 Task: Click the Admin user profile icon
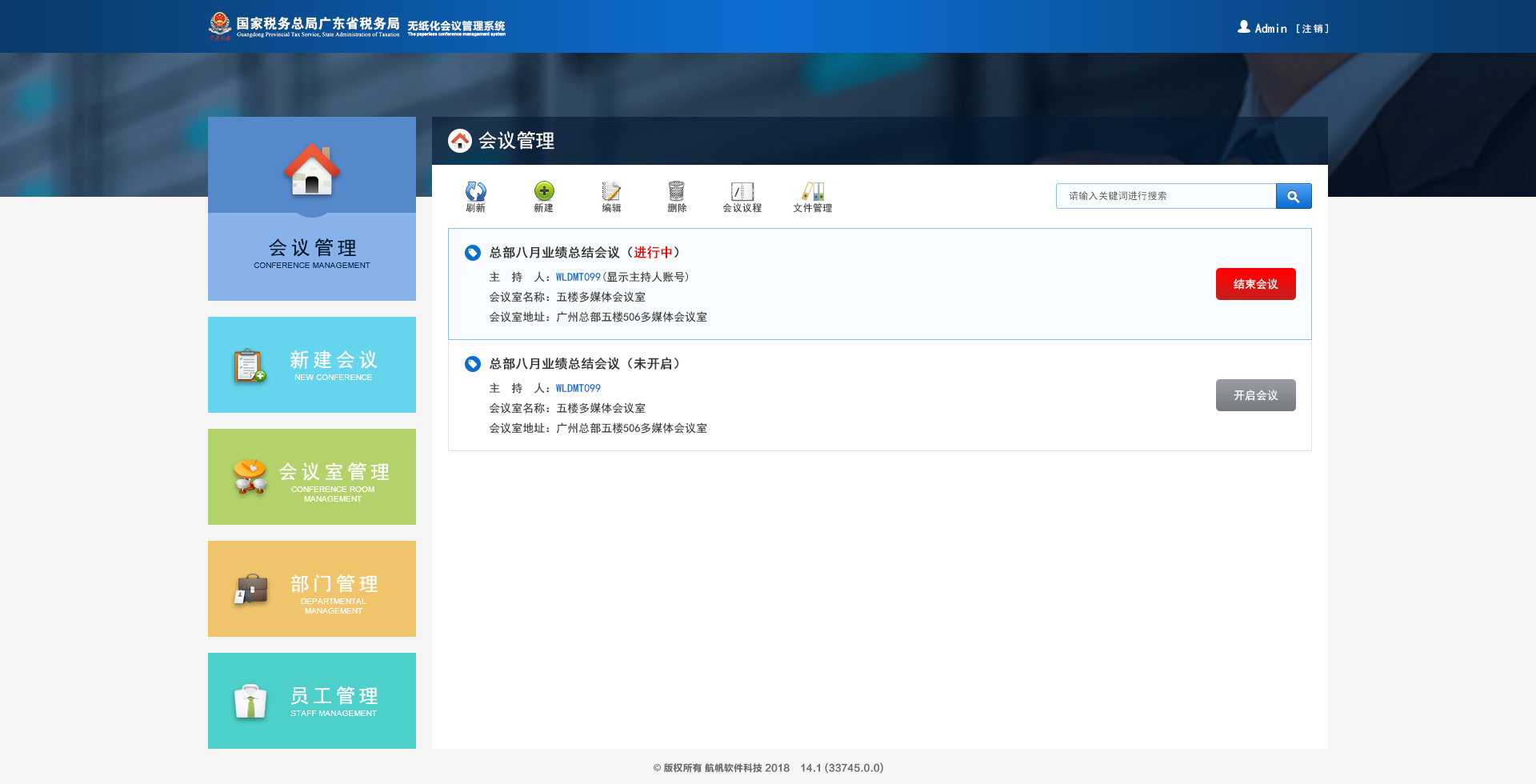pos(1243,26)
